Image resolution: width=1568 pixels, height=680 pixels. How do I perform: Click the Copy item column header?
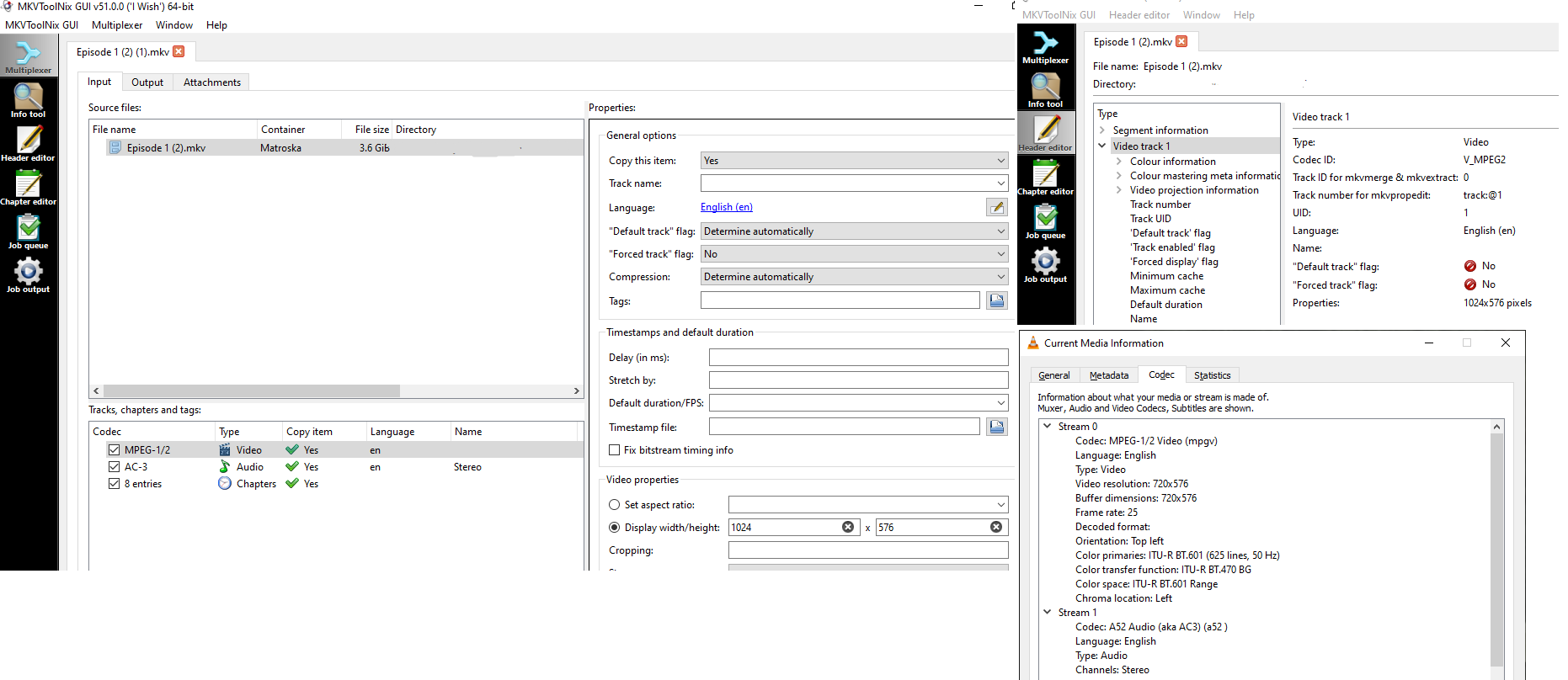pyautogui.click(x=324, y=432)
